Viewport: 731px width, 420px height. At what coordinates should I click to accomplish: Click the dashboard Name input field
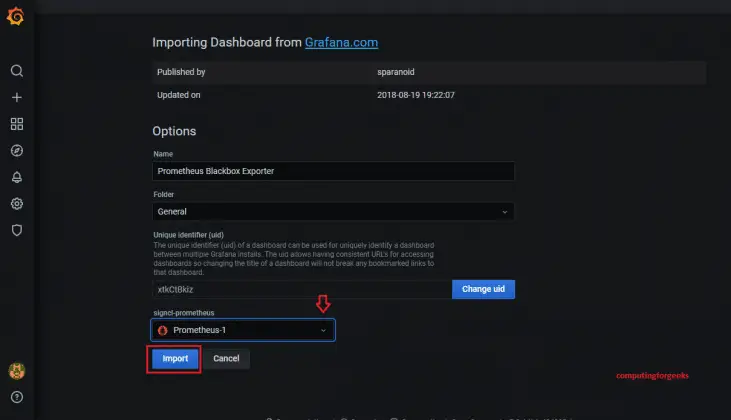point(333,171)
